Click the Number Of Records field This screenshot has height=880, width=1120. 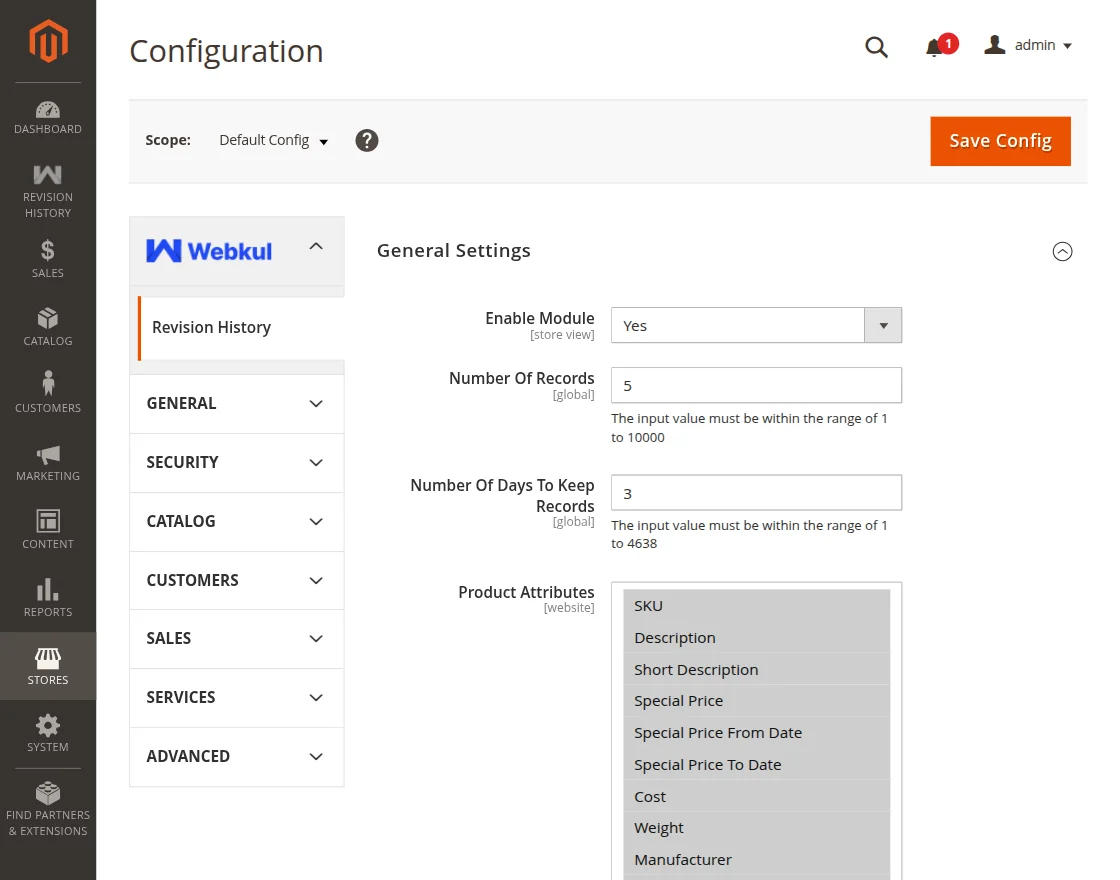tap(756, 385)
